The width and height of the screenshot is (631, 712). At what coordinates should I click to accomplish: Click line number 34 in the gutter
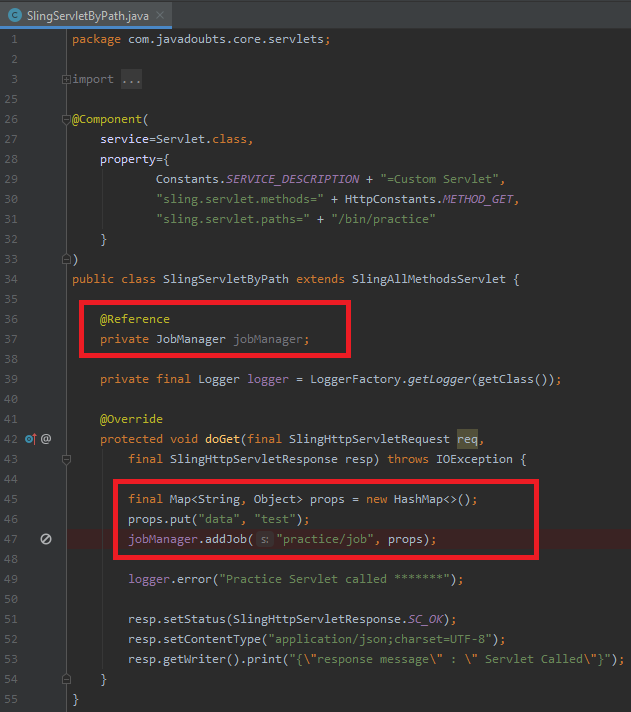click(x=11, y=279)
